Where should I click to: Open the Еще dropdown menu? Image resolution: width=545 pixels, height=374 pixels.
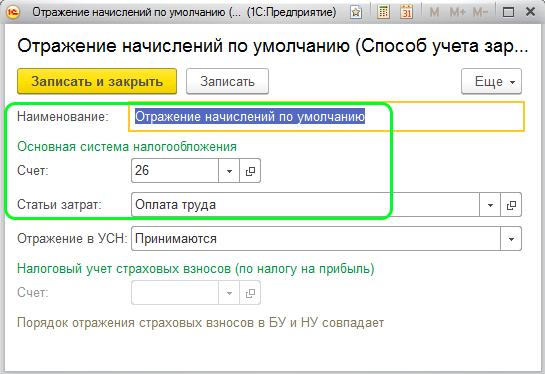[x=491, y=81]
